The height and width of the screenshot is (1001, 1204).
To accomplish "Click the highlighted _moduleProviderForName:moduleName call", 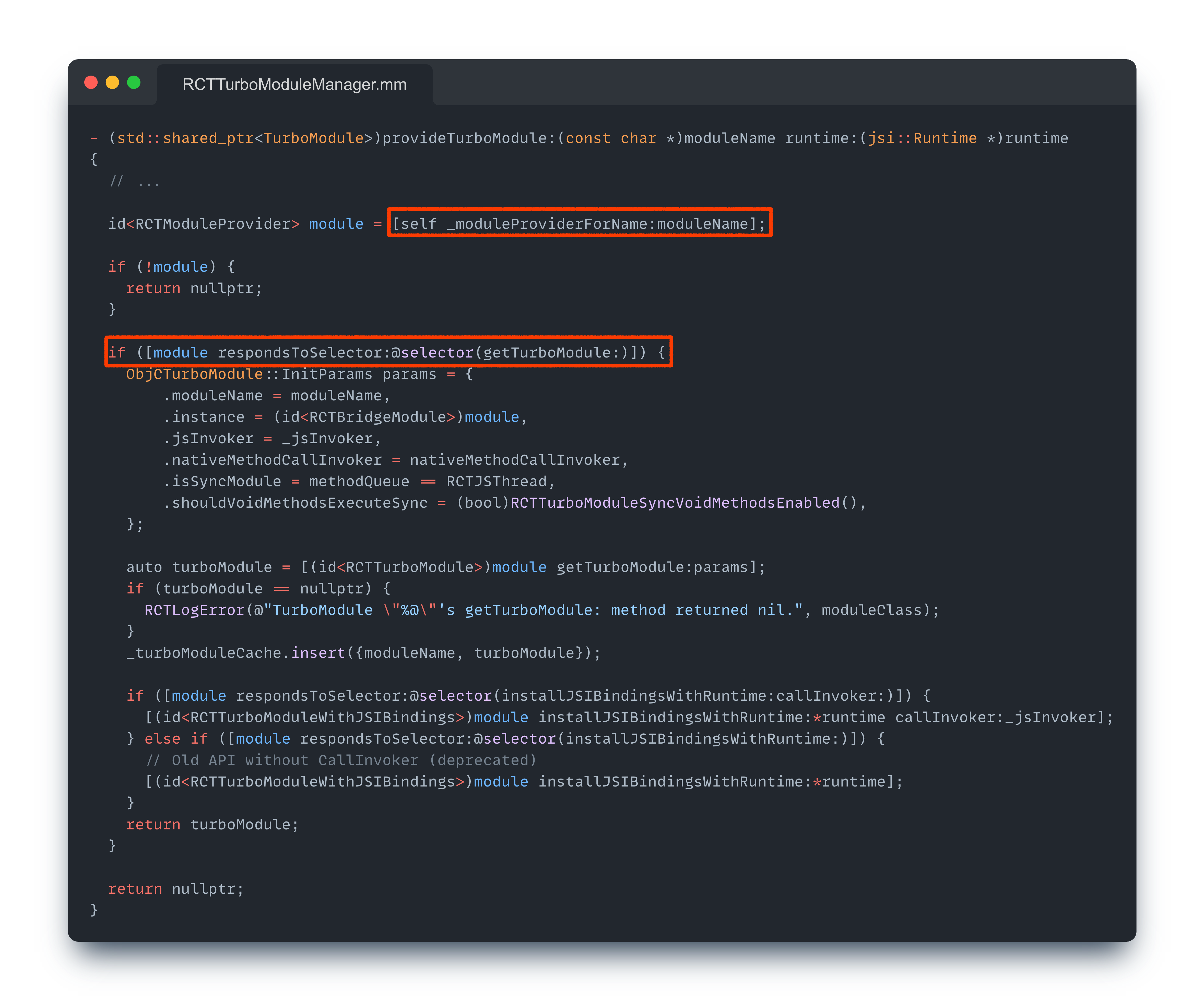I will click(579, 224).
